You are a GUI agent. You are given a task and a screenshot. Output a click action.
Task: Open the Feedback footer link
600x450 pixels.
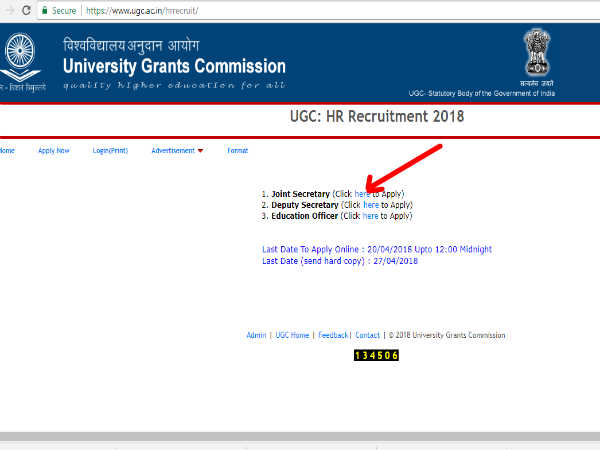pyautogui.click(x=333, y=335)
